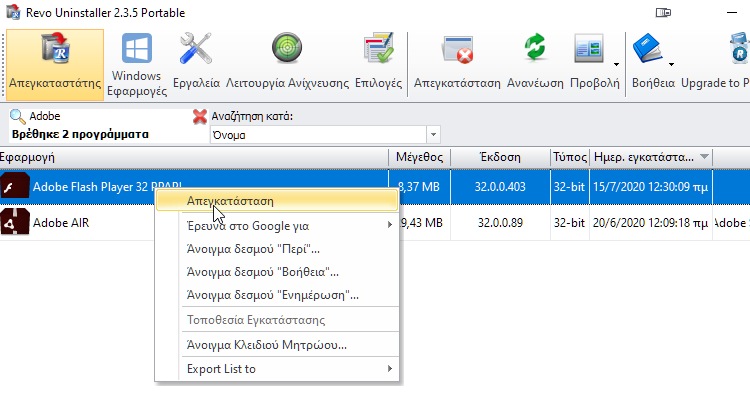Open the Εργαλεία tools icon

(x=196, y=65)
